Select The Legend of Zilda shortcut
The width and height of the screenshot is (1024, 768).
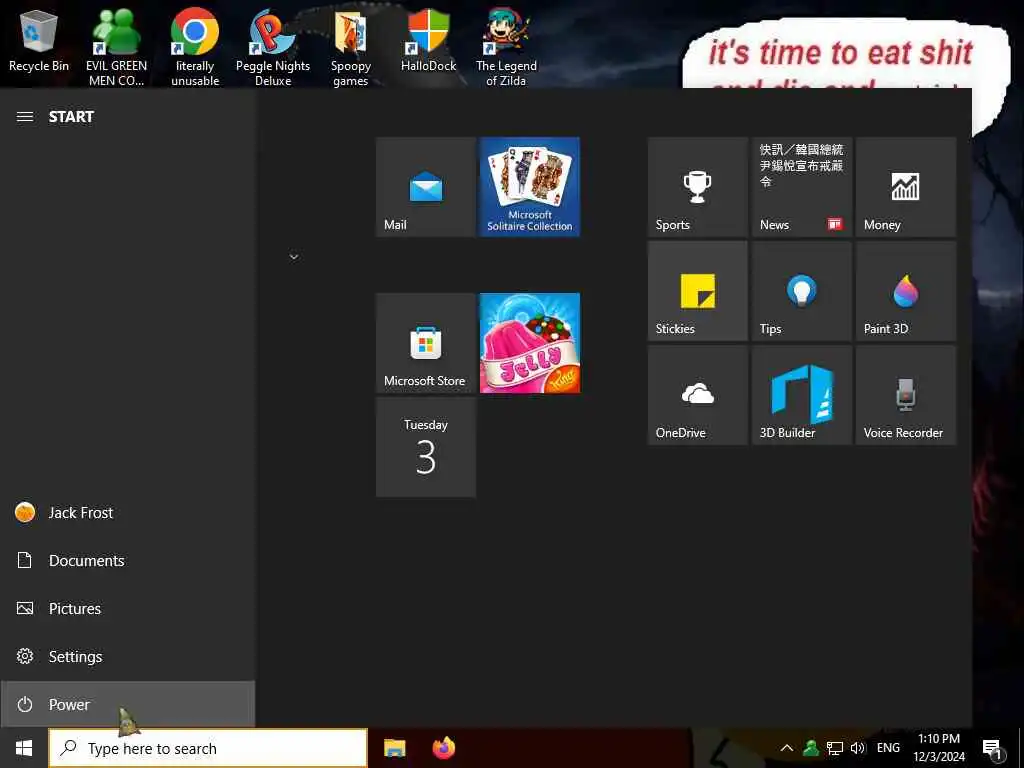click(506, 47)
